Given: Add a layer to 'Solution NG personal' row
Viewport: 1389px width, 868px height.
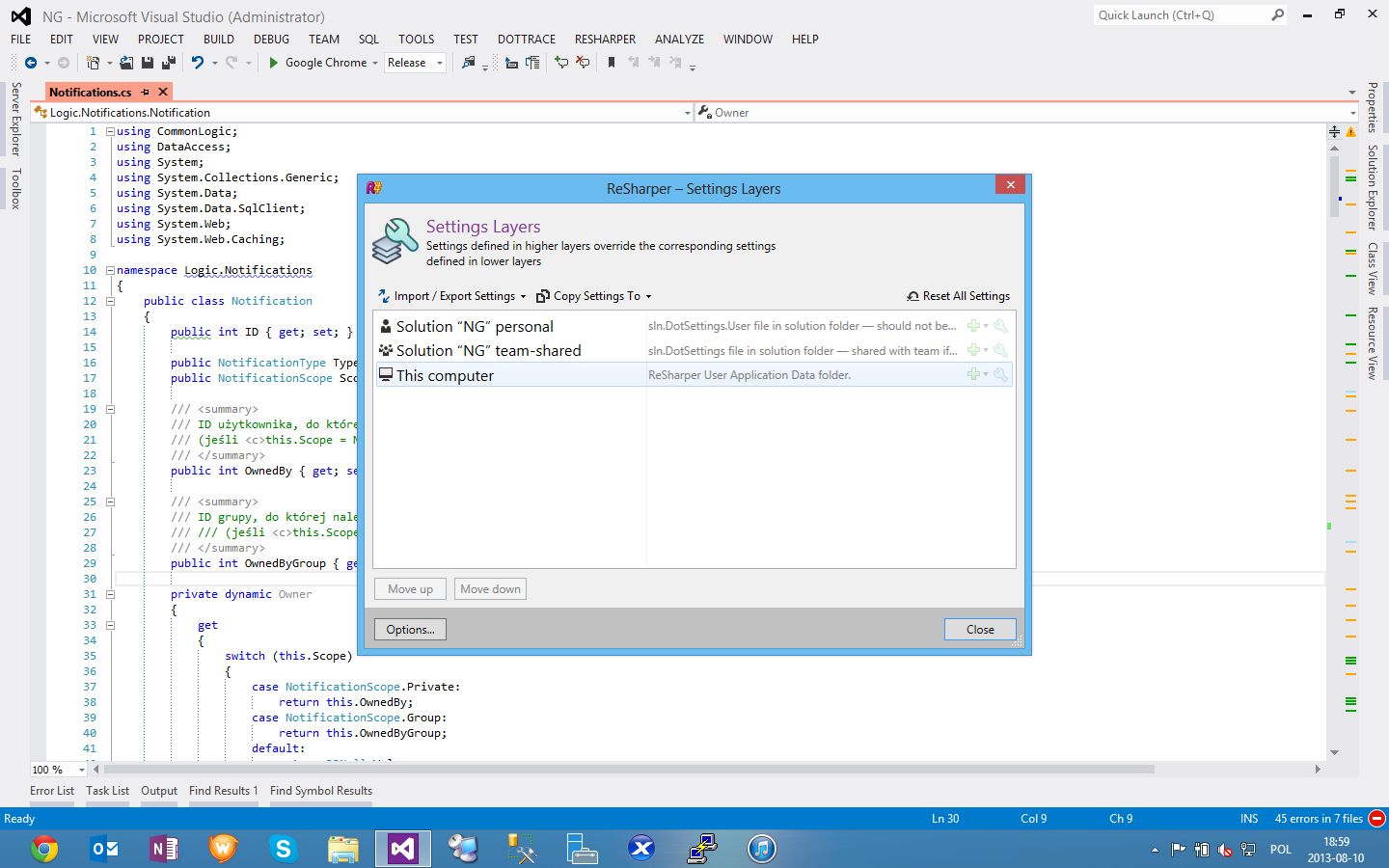Looking at the screenshot, I should pyautogui.click(x=975, y=326).
